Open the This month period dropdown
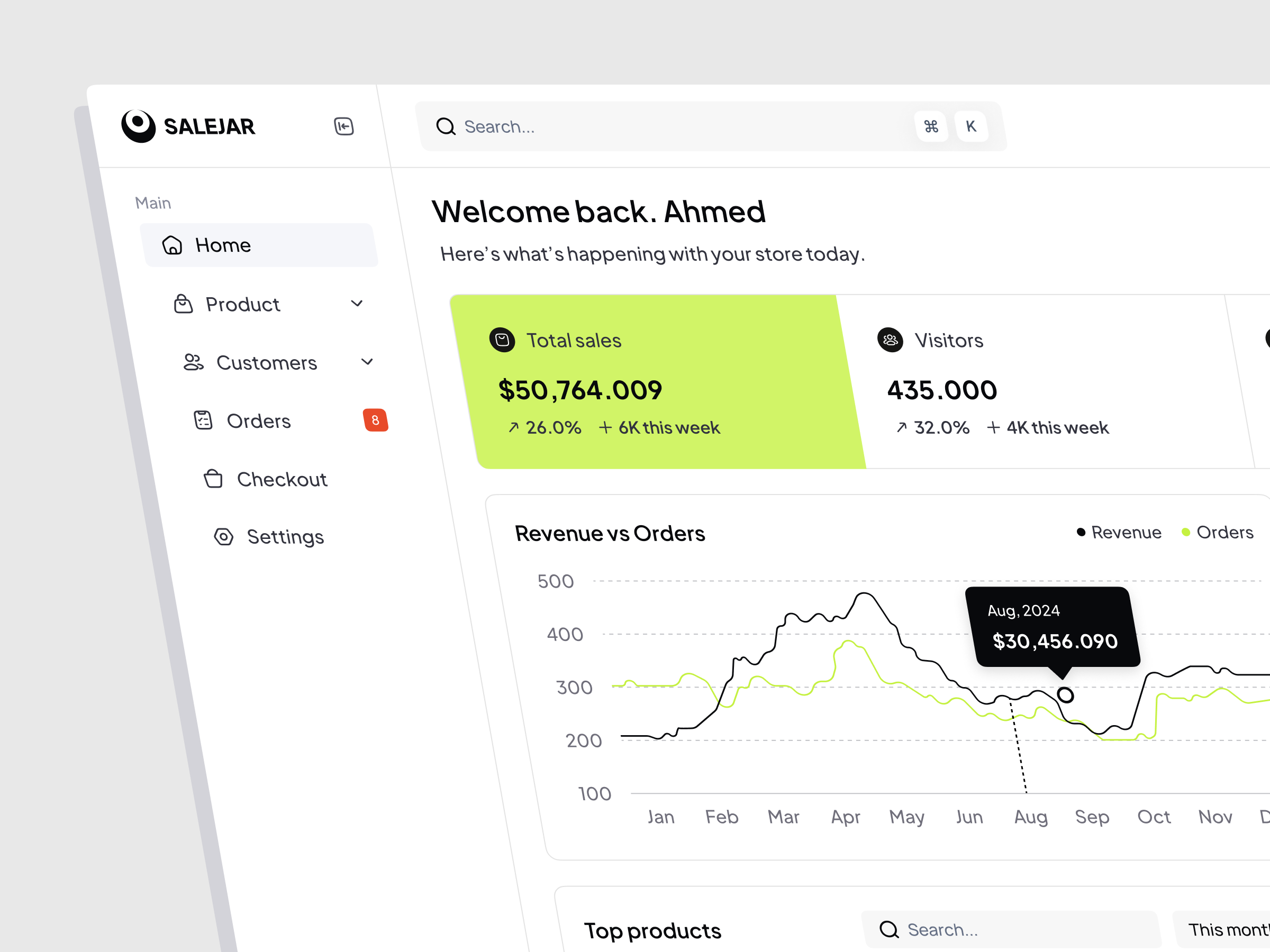The height and width of the screenshot is (952, 1270). (x=1222, y=929)
